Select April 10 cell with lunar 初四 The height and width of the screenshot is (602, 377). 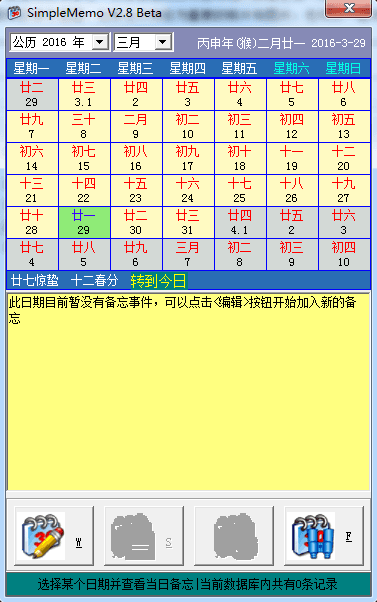(344, 255)
